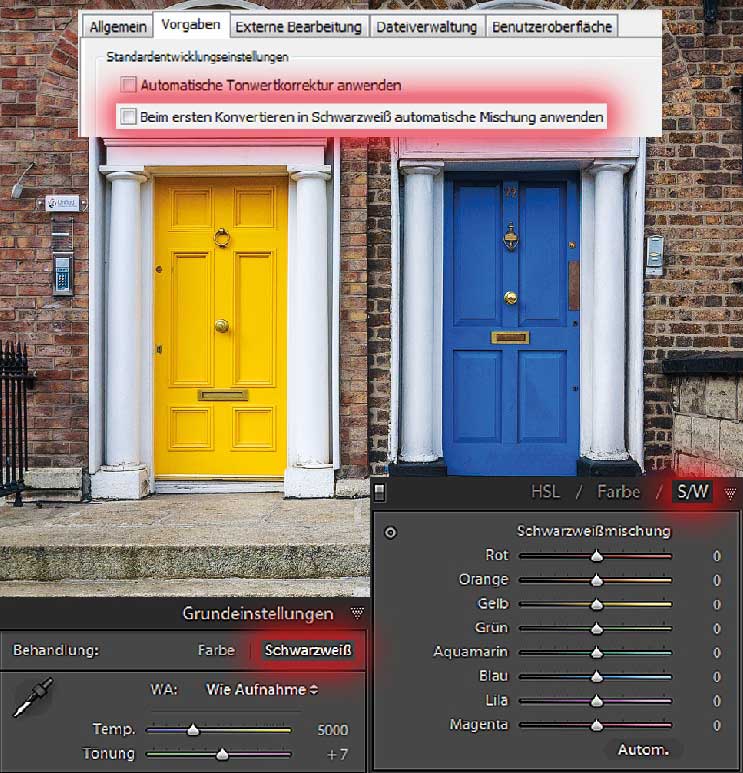The image size is (743, 773).
Task: Click the Gelb value 0 field
Action: tap(717, 604)
